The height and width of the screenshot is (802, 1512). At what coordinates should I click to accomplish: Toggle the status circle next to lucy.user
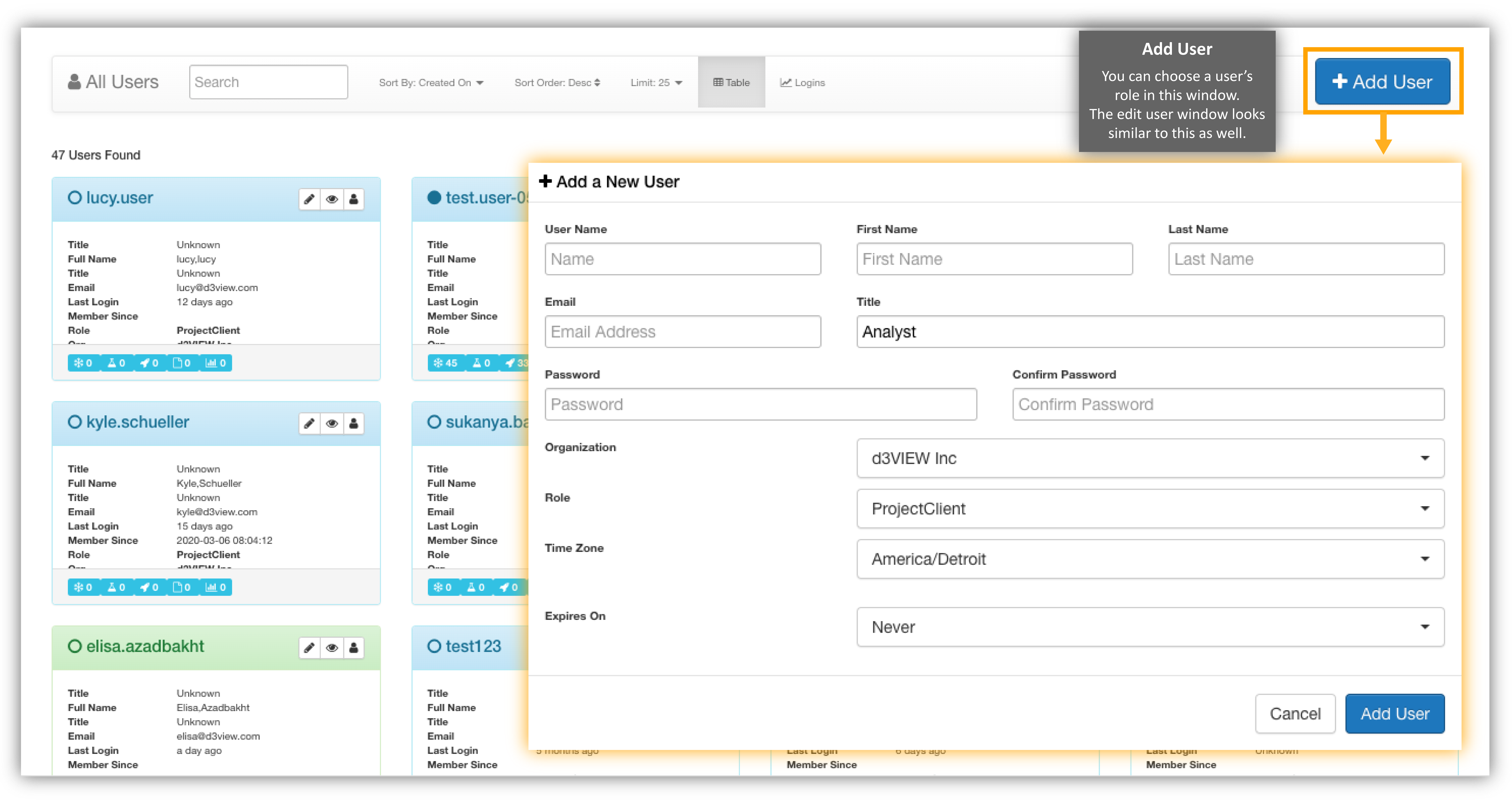tap(75, 198)
